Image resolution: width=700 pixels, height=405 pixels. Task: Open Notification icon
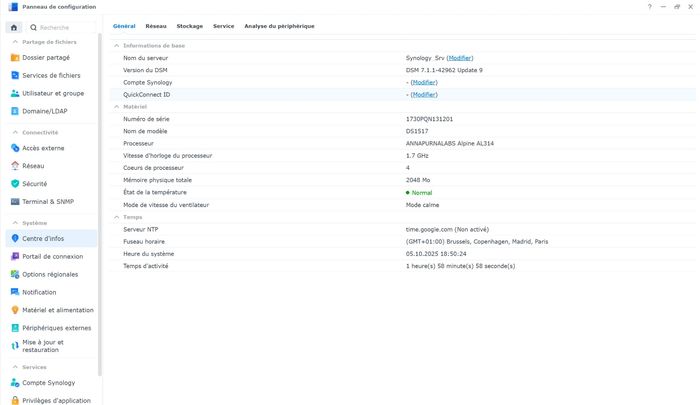pos(15,292)
